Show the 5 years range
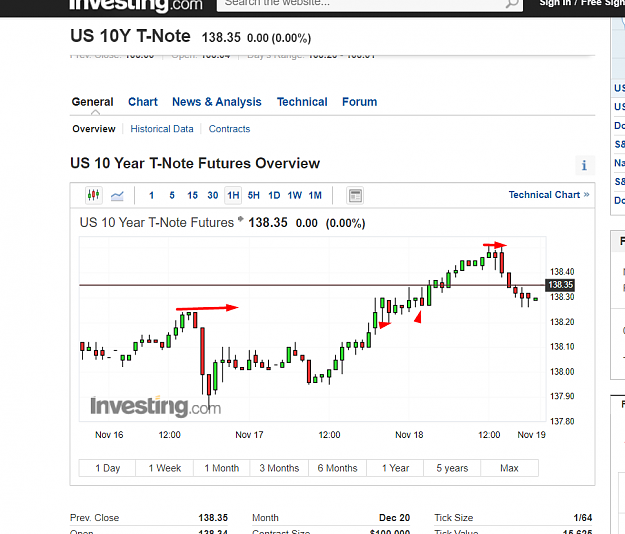 [452, 468]
